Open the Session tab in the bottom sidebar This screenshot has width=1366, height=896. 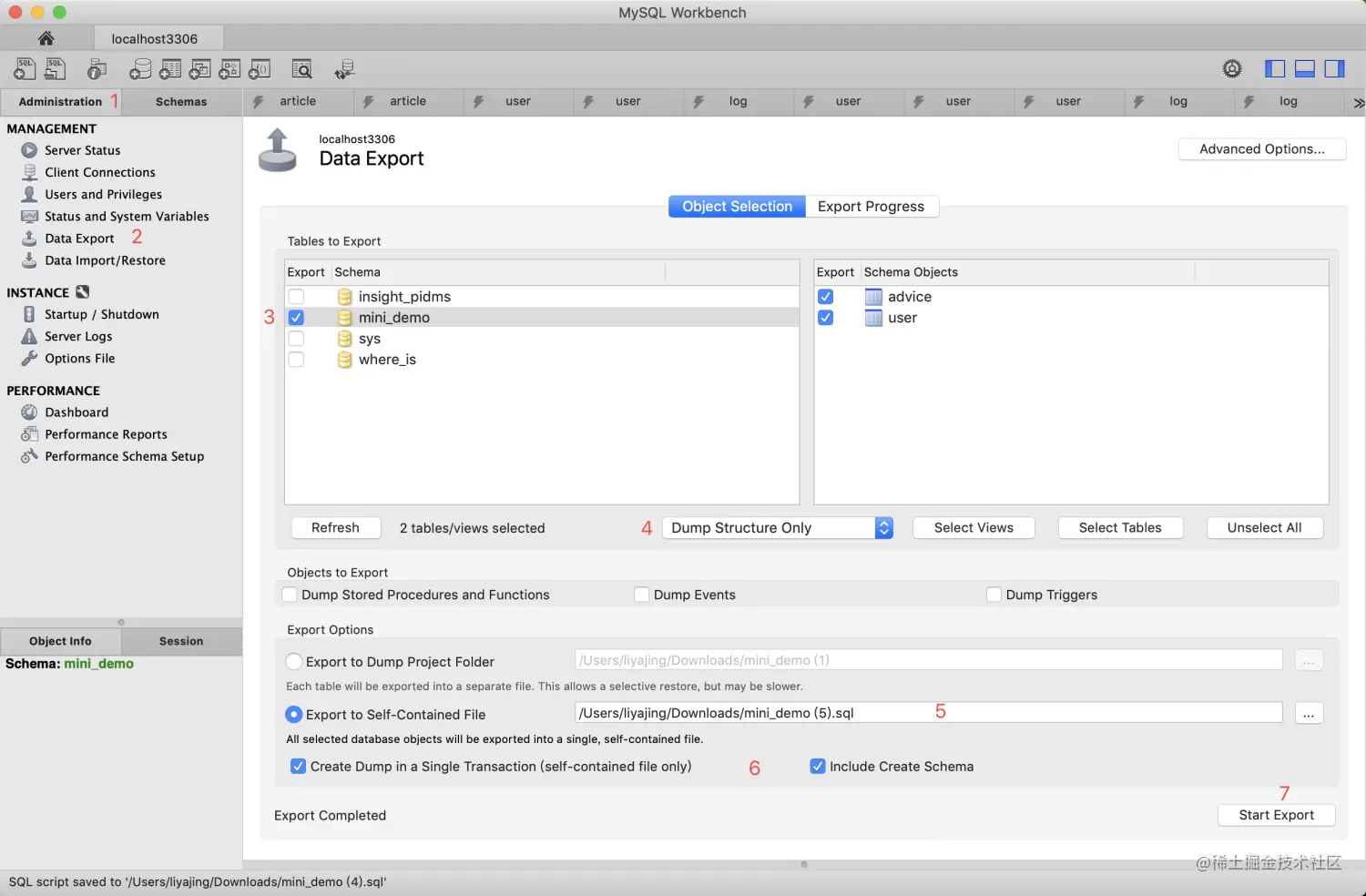tap(181, 641)
